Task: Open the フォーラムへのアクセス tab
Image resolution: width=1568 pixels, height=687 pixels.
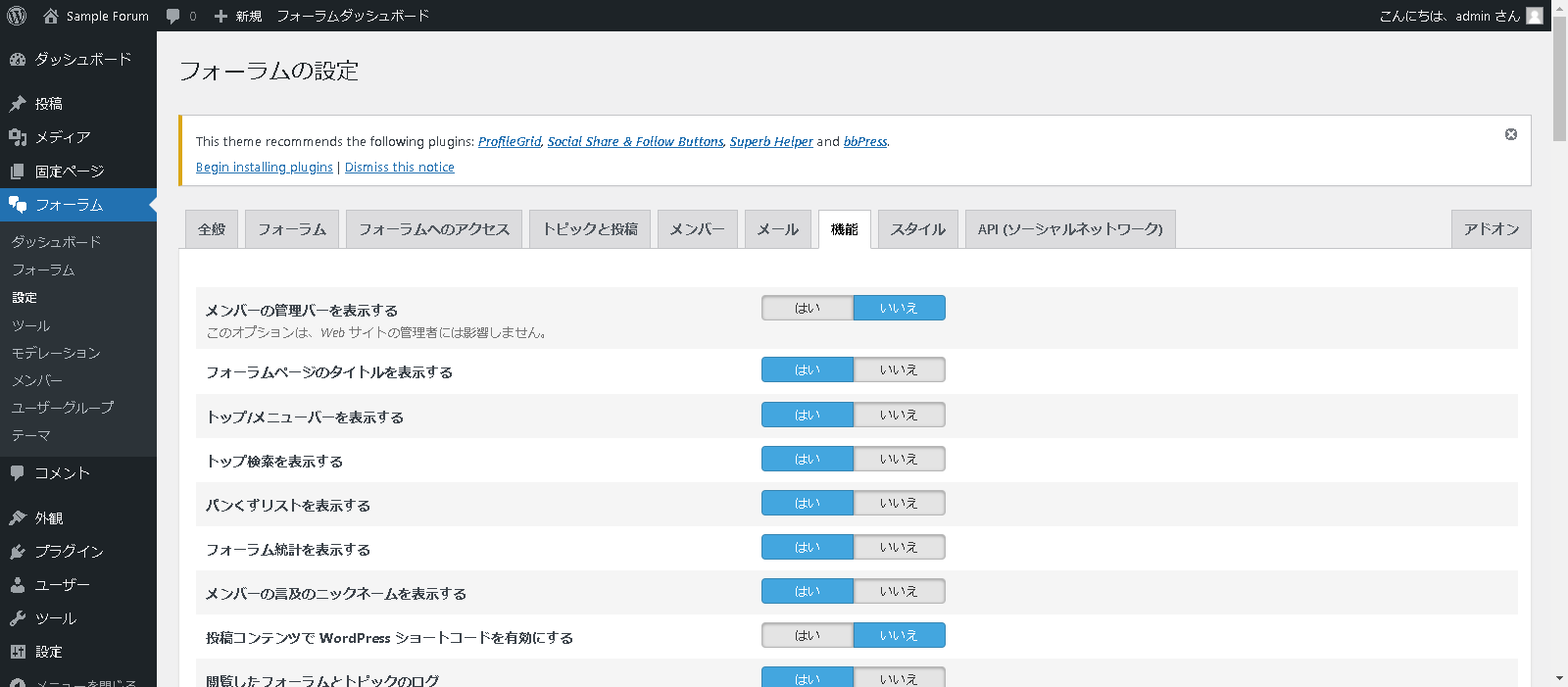Action: click(x=434, y=229)
